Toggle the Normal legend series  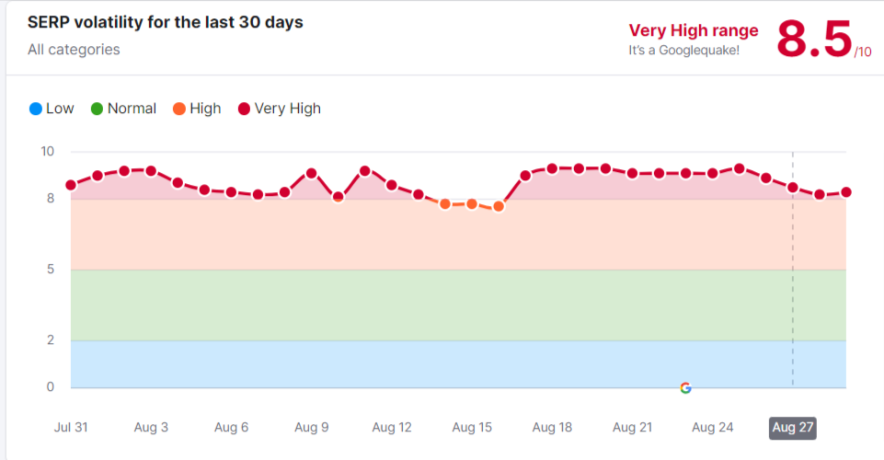coord(124,109)
